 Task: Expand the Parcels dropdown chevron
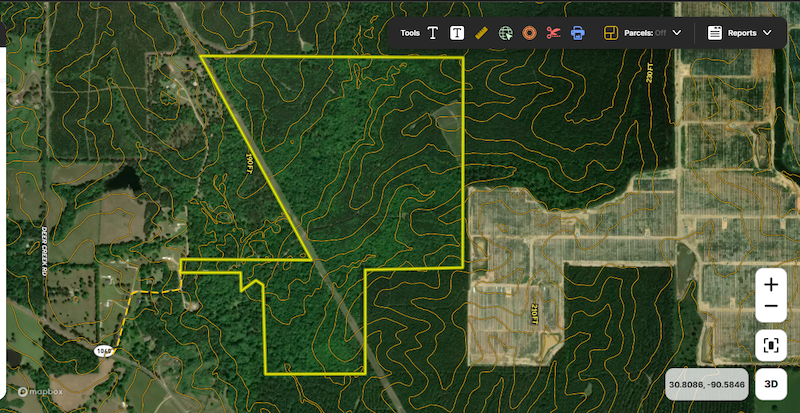pos(677,33)
